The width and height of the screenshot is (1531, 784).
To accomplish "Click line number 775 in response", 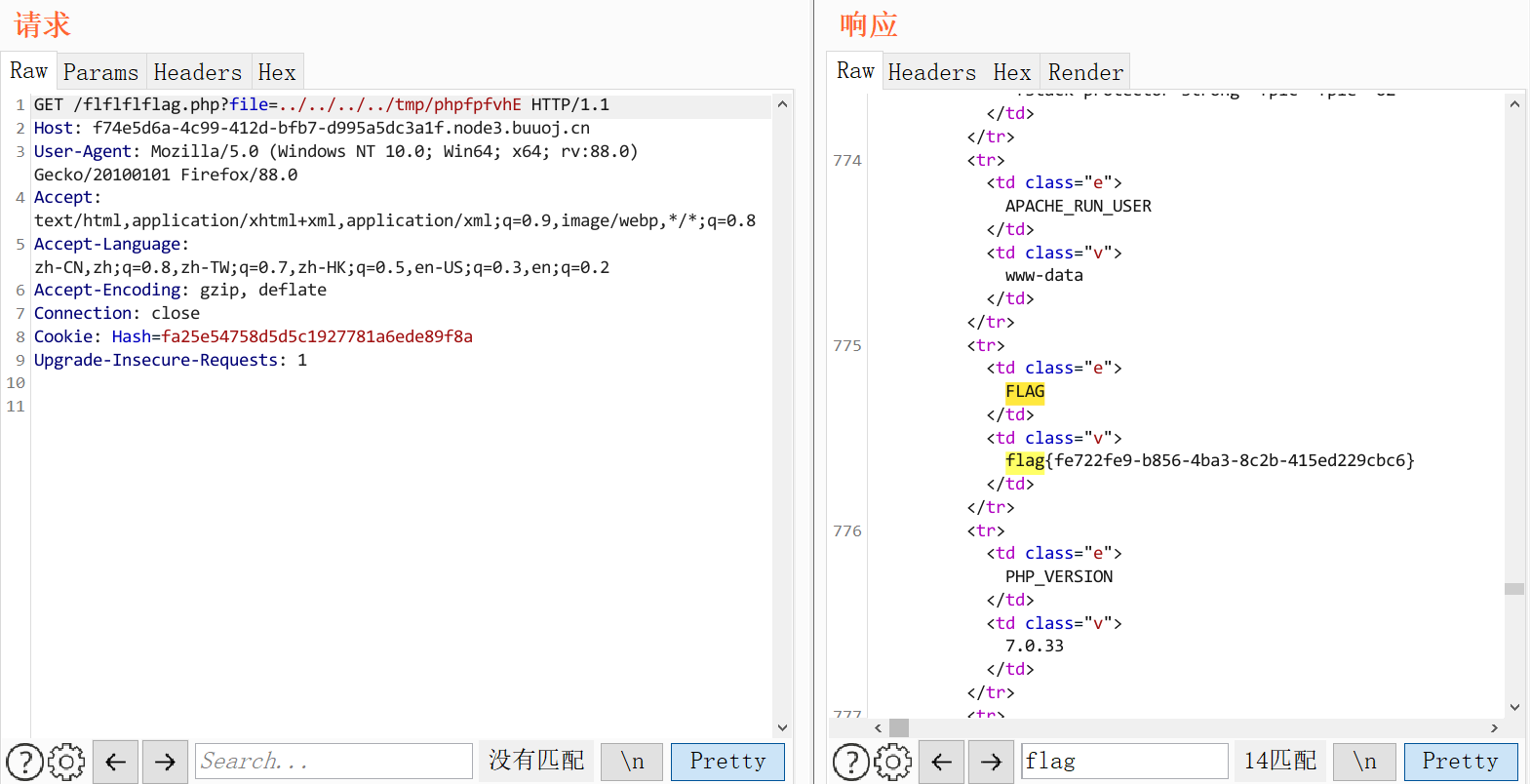I will coord(847,345).
